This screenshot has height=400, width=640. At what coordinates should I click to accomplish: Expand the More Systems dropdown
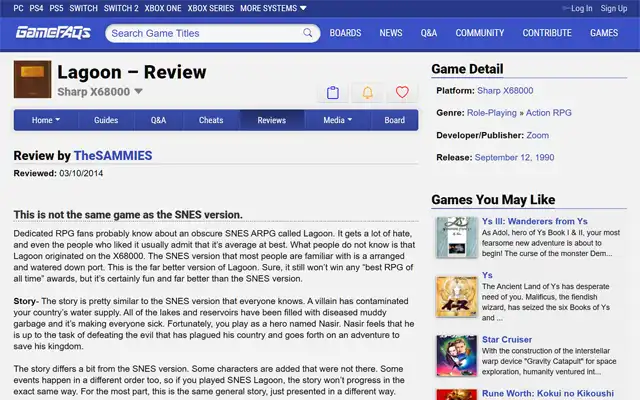(273, 8)
